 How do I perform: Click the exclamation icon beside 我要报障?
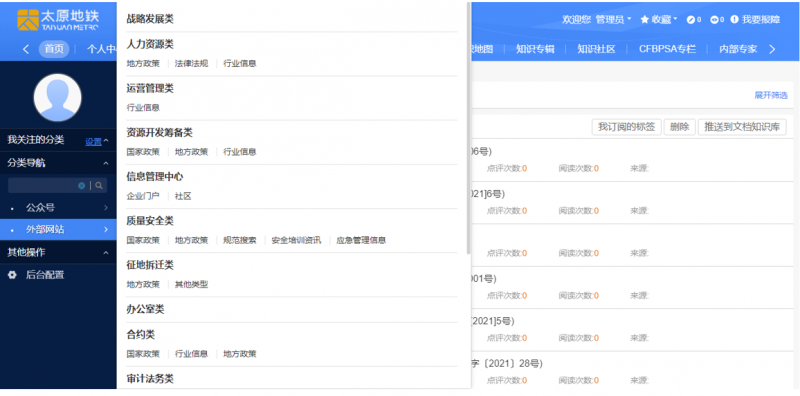[734, 19]
